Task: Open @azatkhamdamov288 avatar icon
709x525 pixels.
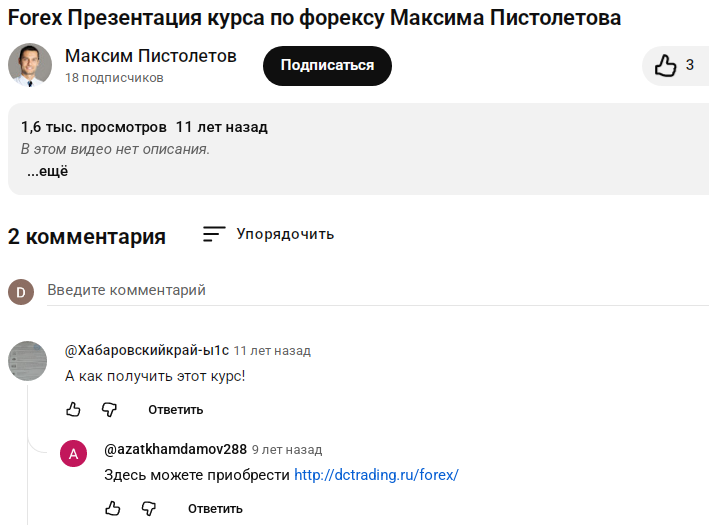Action: click(x=73, y=455)
